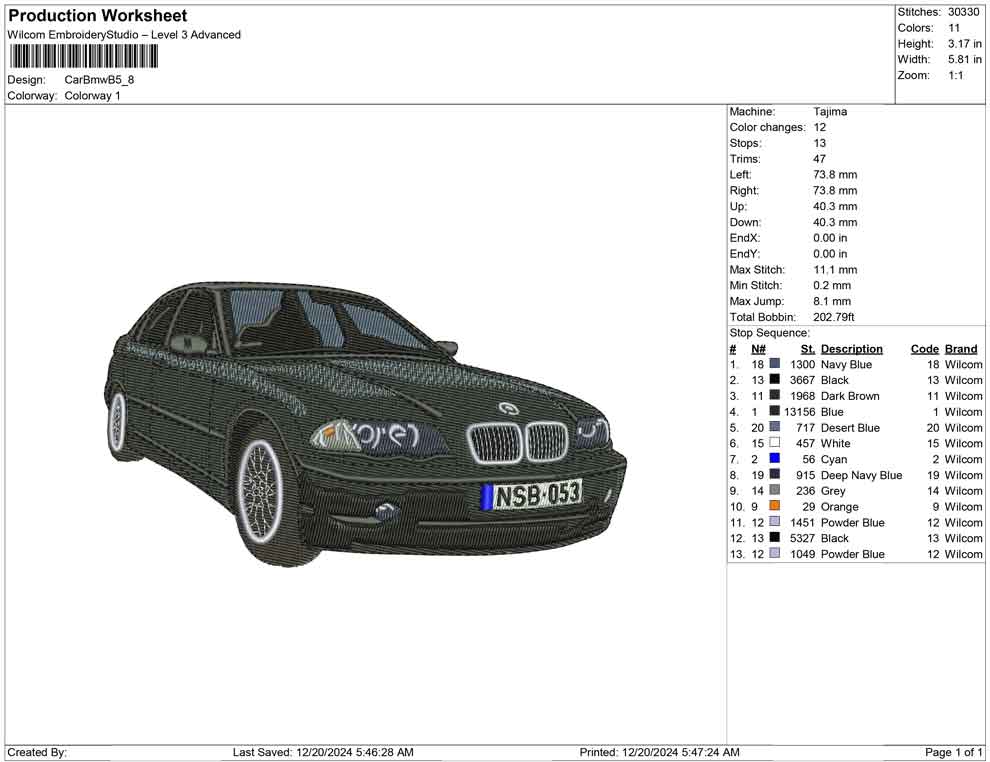Image resolution: width=990 pixels, height=762 pixels.
Task: Toggle the Blue swatch in stop 4
Action: [774, 411]
